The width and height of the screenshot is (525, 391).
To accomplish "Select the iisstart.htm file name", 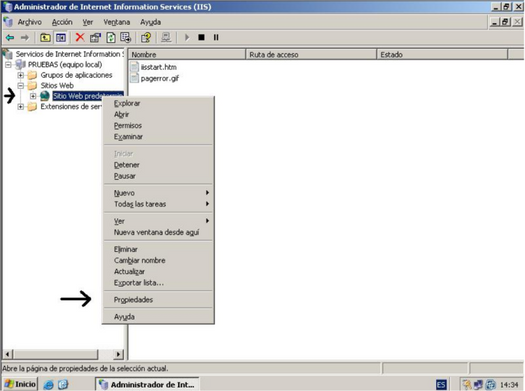I will 158,67.
